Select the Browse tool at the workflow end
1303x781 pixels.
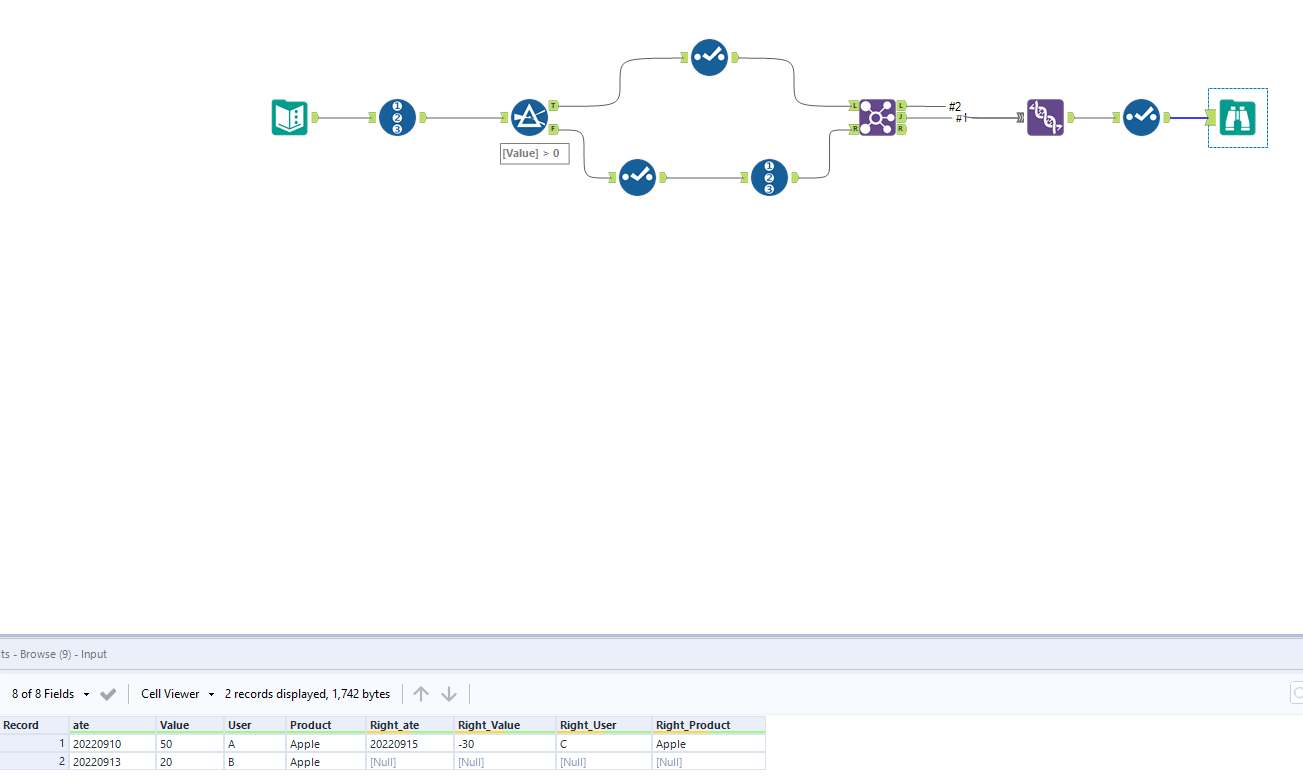click(1237, 117)
